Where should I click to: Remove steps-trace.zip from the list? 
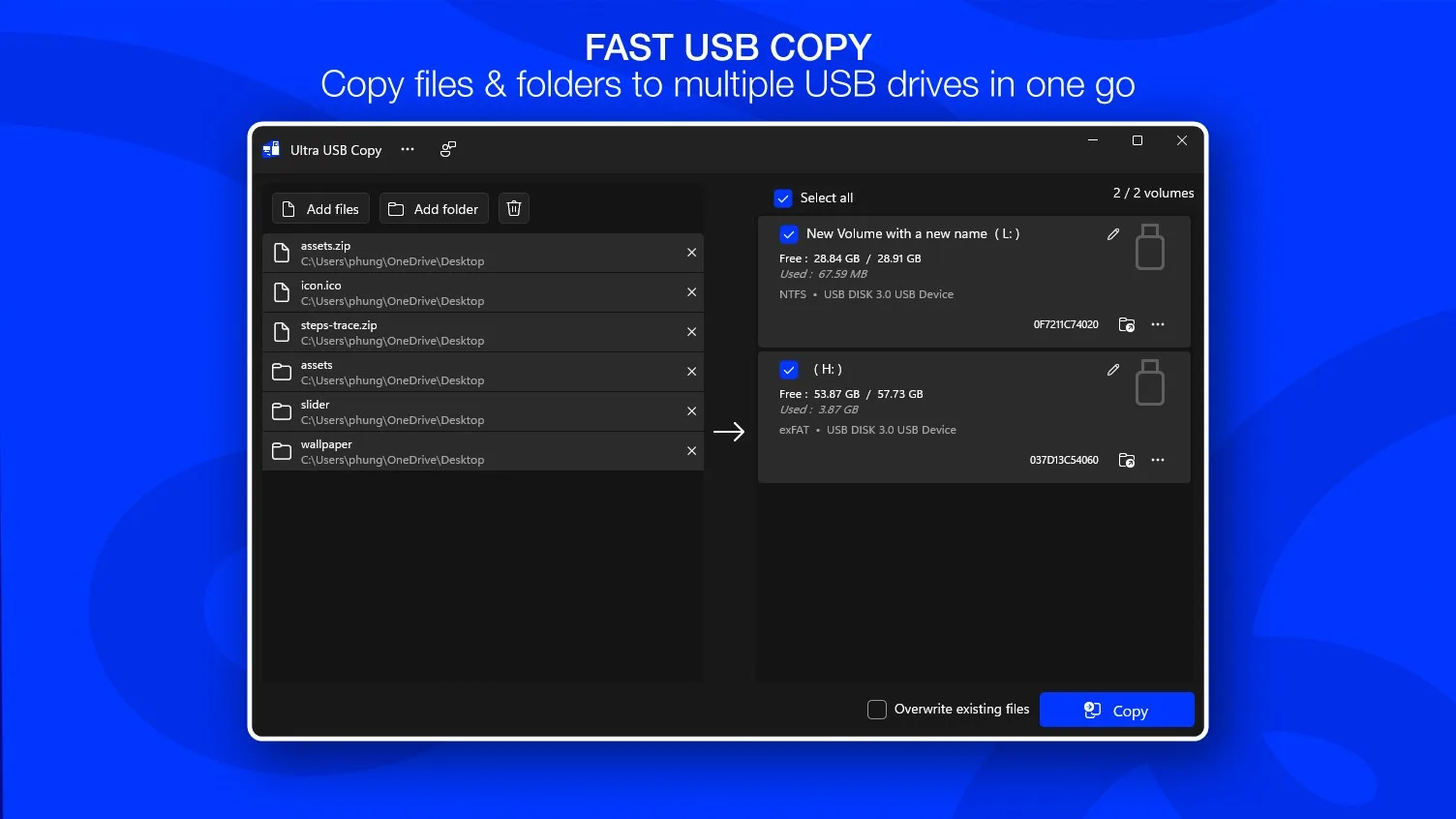tap(691, 332)
